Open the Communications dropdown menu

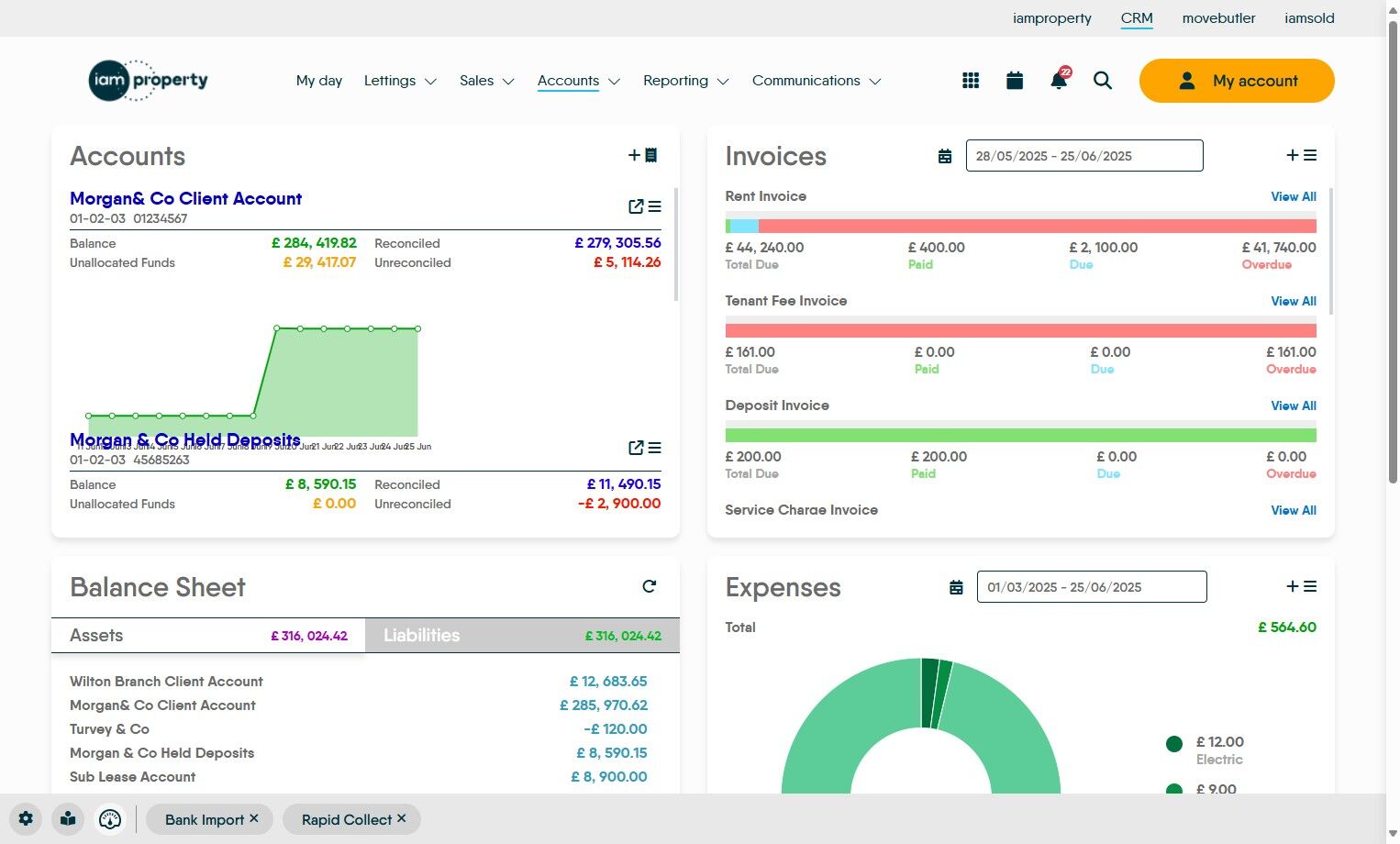point(817,81)
